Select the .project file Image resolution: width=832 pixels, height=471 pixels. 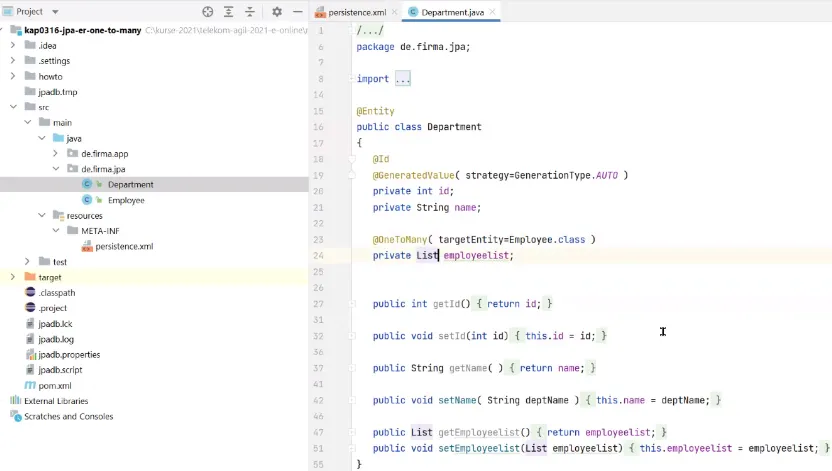[53, 308]
